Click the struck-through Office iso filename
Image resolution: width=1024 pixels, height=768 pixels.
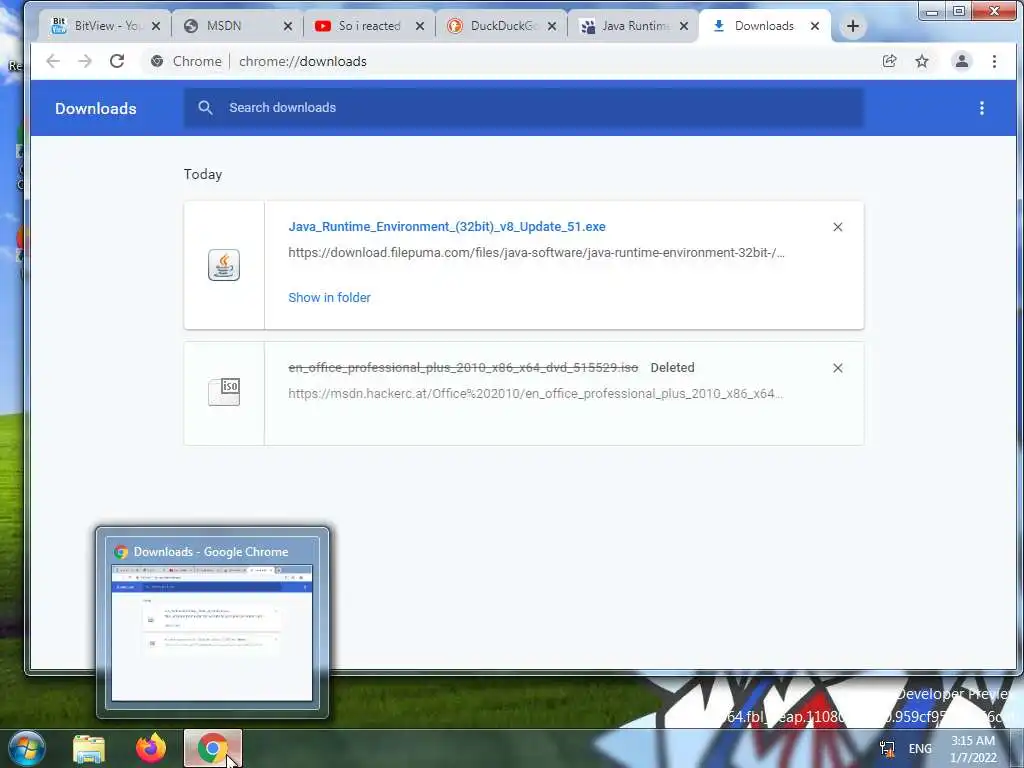click(x=463, y=368)
